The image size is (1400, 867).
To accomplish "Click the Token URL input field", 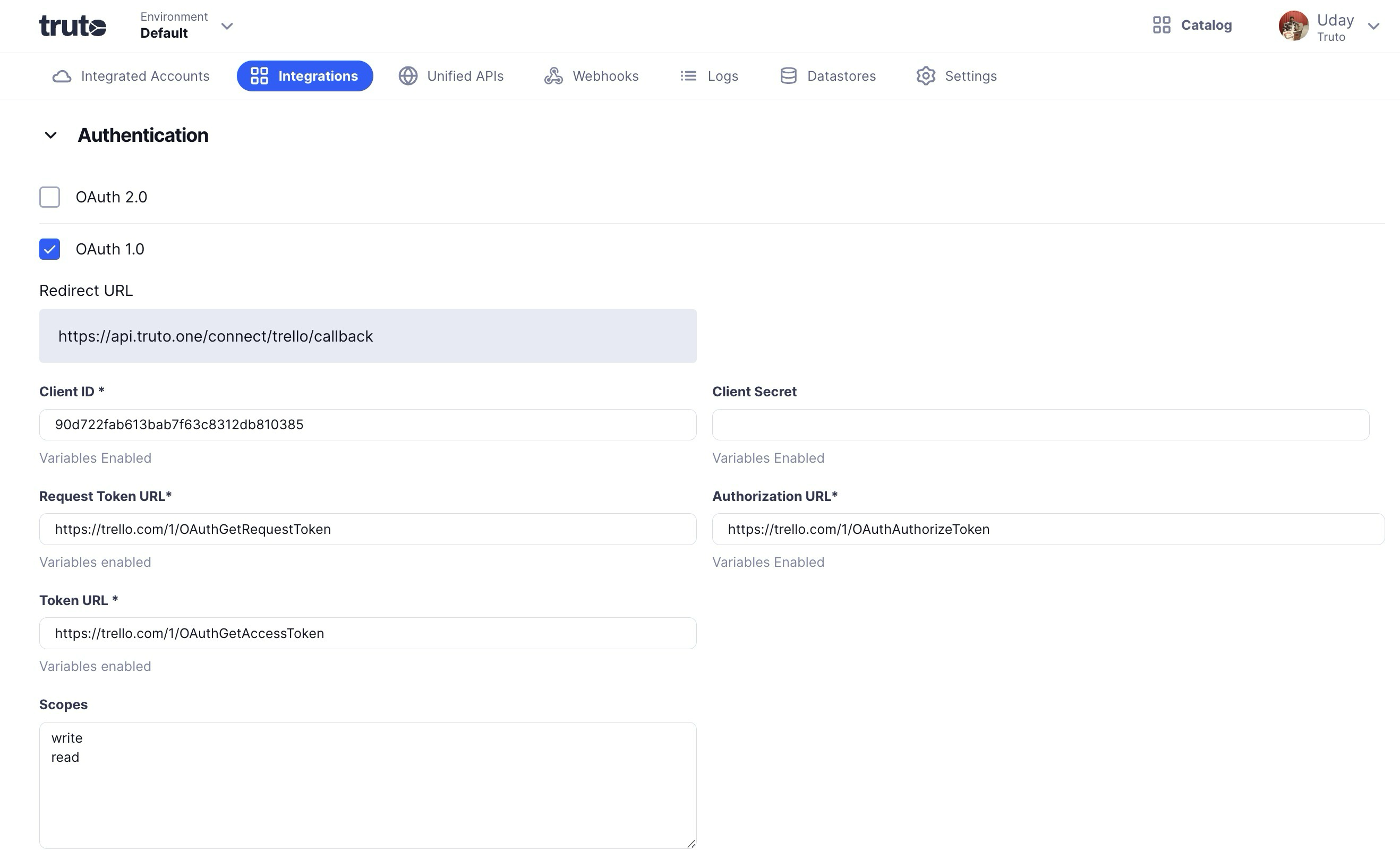I will coord(368,633).
